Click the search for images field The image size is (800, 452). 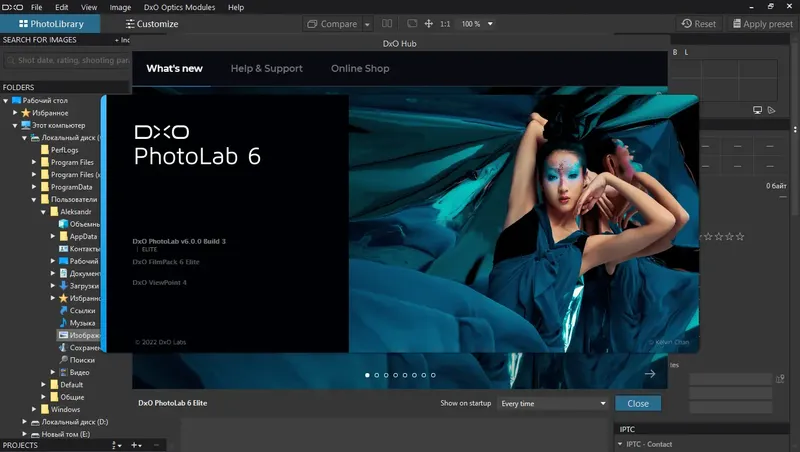66,60
